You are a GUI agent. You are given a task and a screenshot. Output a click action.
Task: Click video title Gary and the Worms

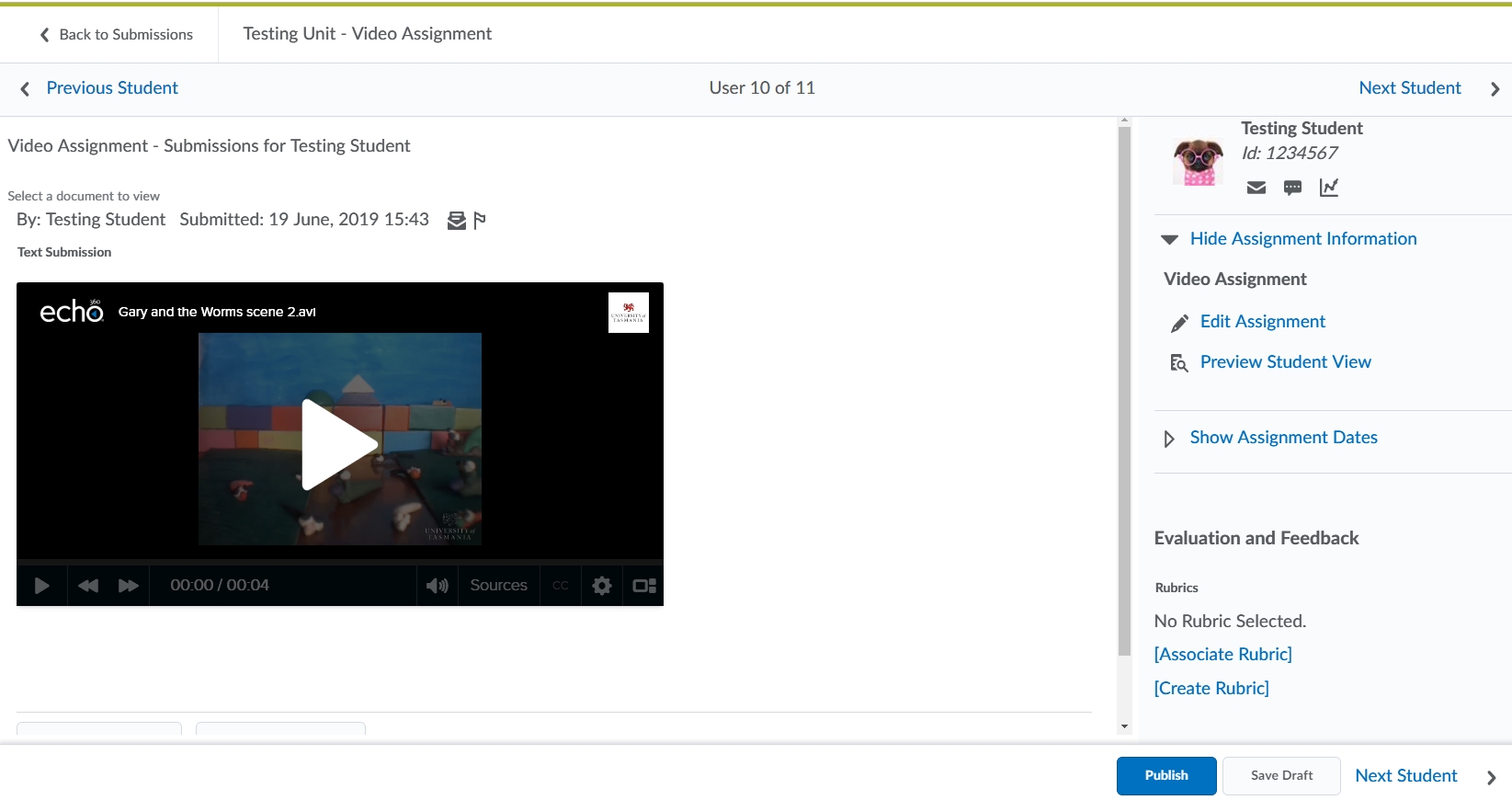217,312
